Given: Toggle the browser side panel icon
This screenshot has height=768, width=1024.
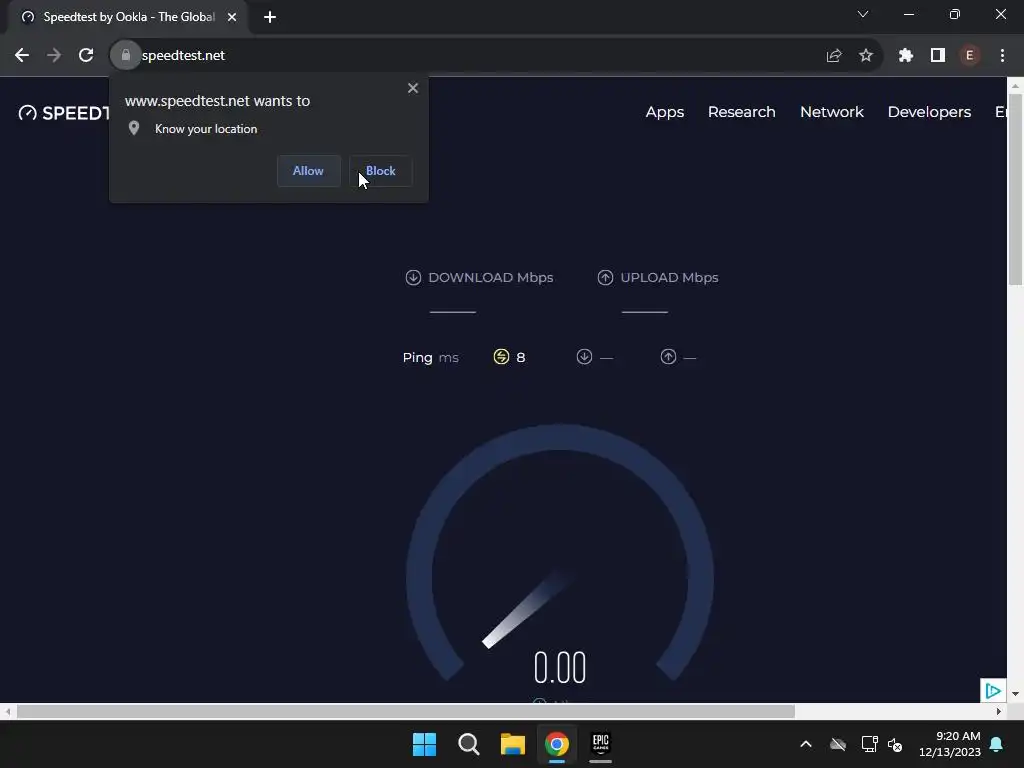Looking at the screenshot, I should [x=938, y=56].
